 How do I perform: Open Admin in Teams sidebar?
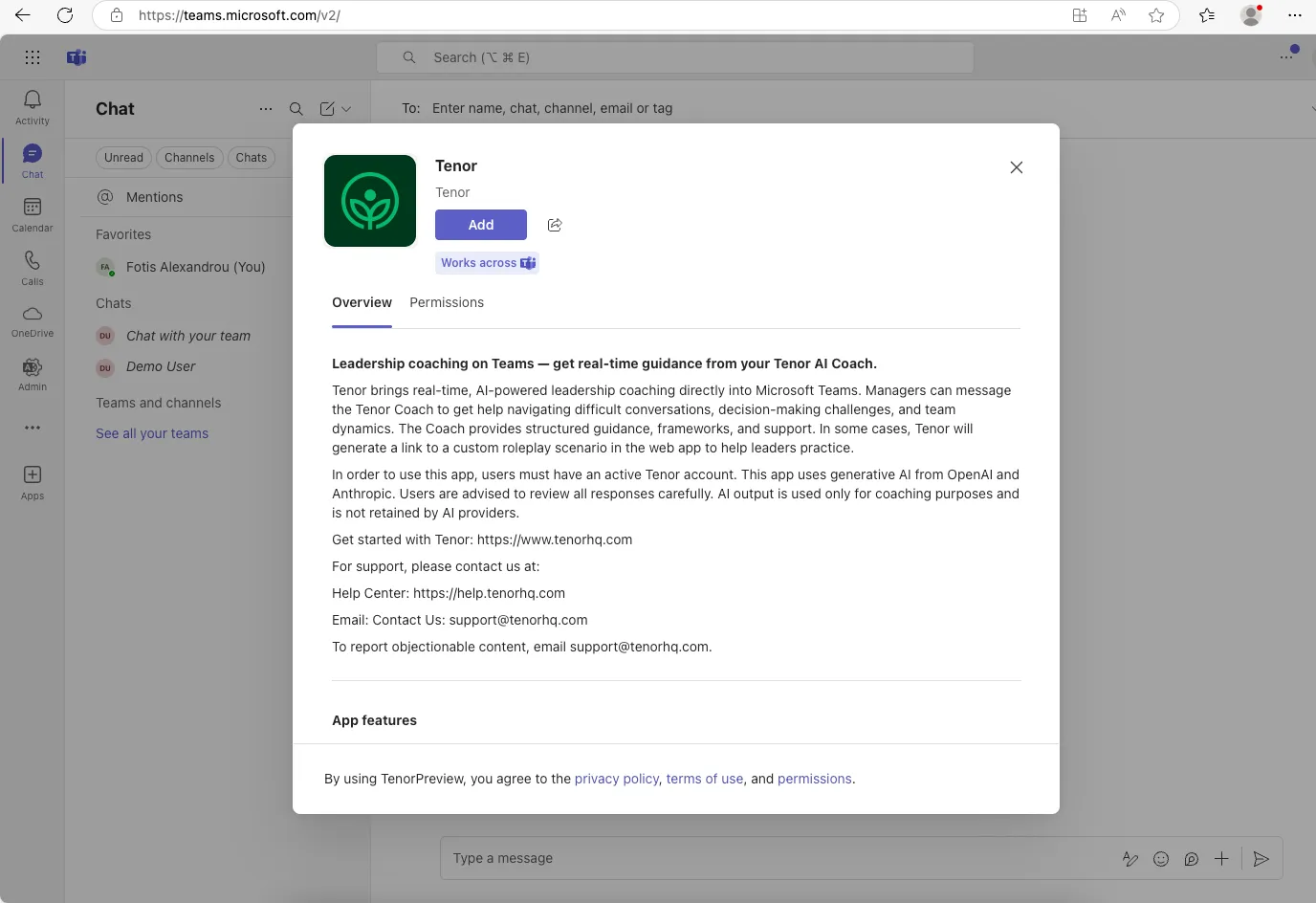point(33,373)
